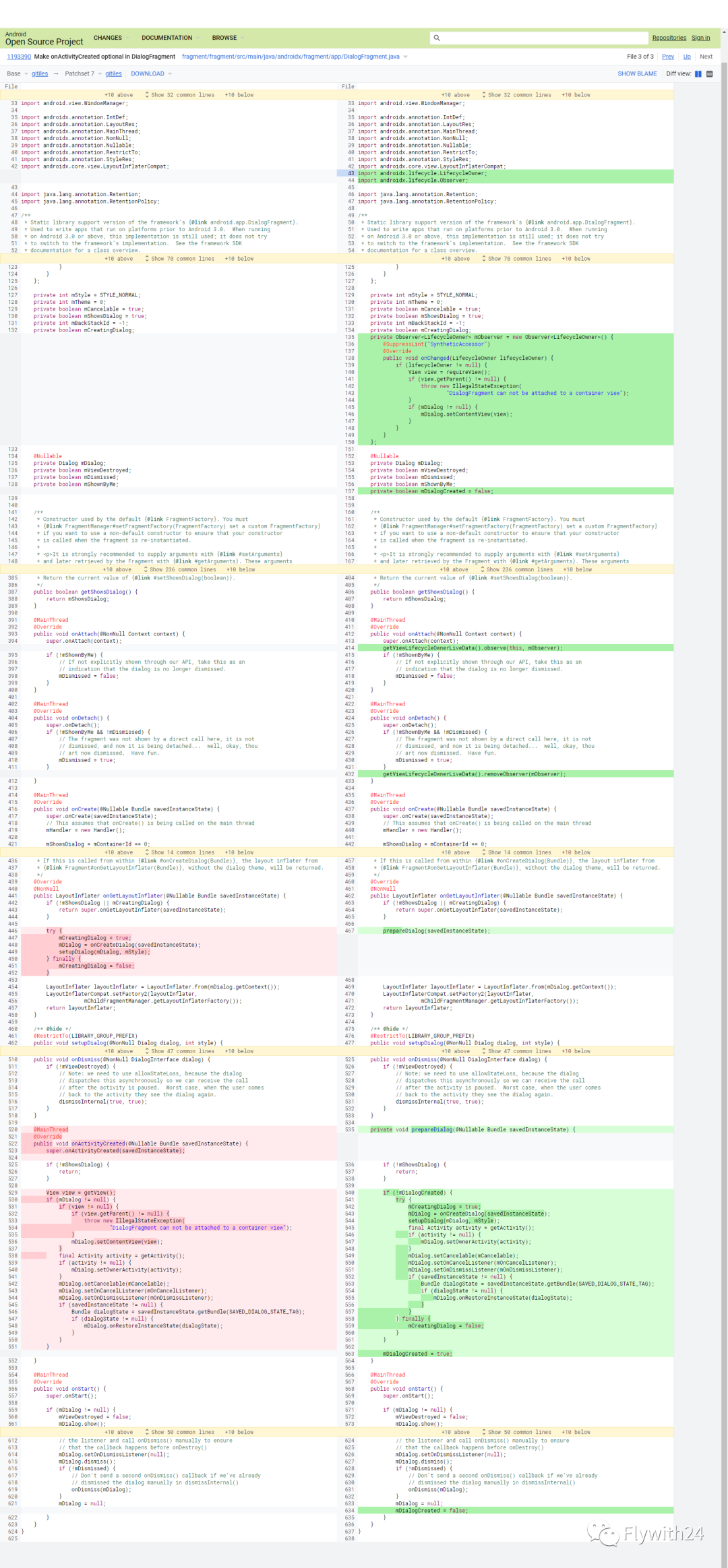Show 47 common lines in left pane

click(x=180, y=1051)
